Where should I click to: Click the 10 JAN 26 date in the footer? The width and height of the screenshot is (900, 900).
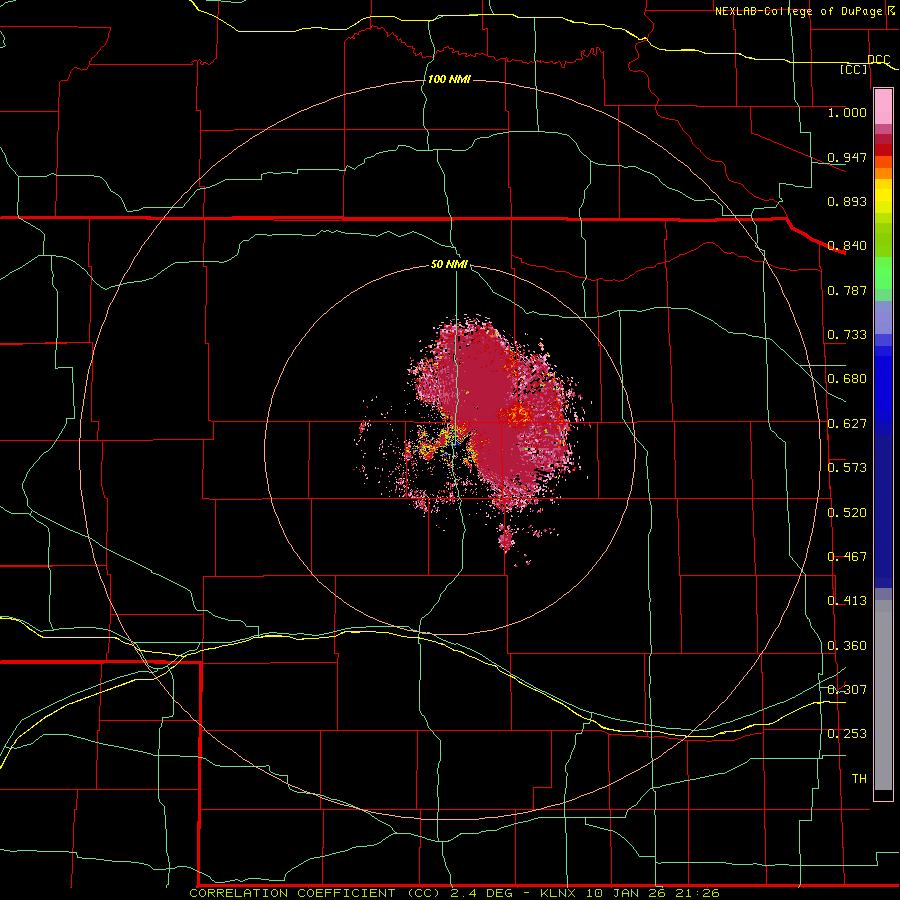tap(626, 893)
